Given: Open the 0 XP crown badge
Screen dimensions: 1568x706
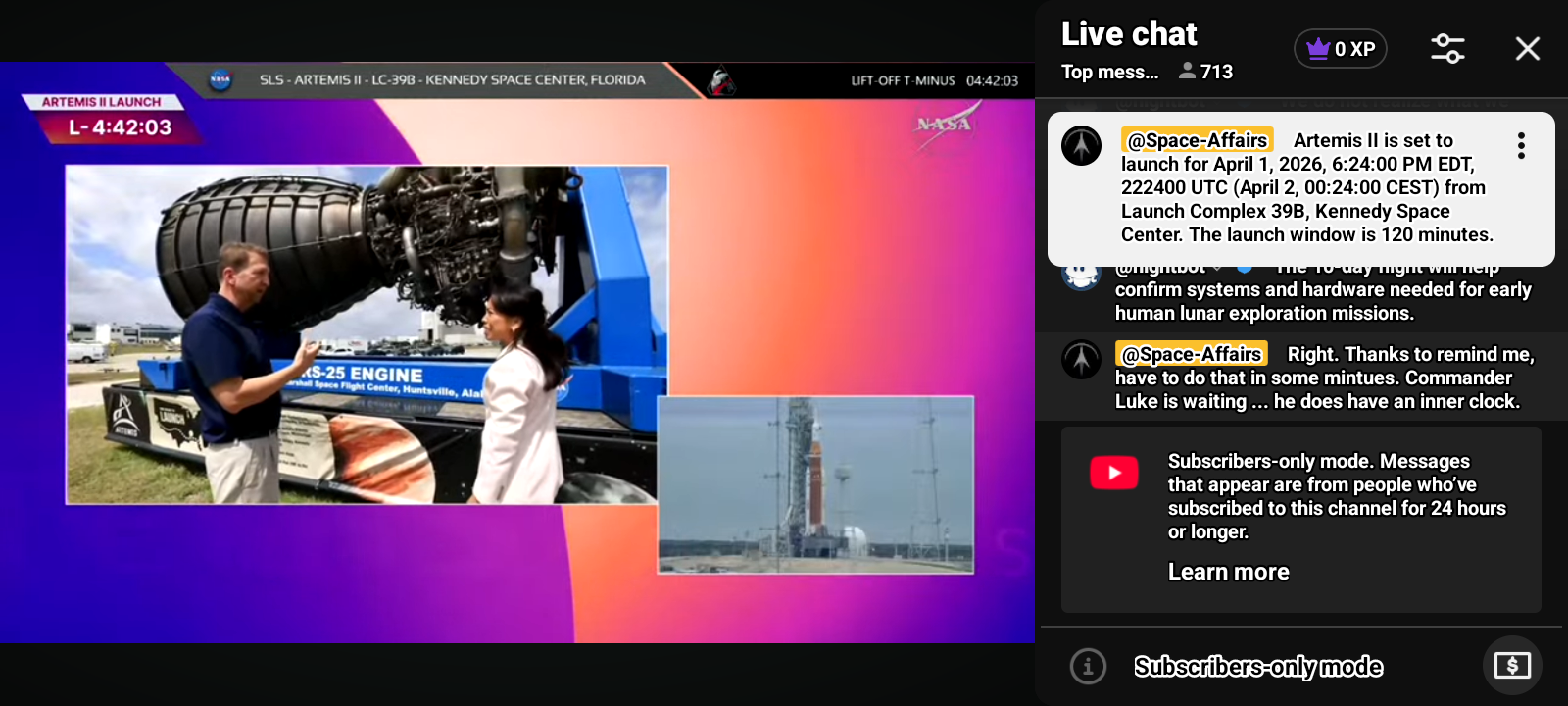Looking at the screenshot, I should (x=1340, y=49).
